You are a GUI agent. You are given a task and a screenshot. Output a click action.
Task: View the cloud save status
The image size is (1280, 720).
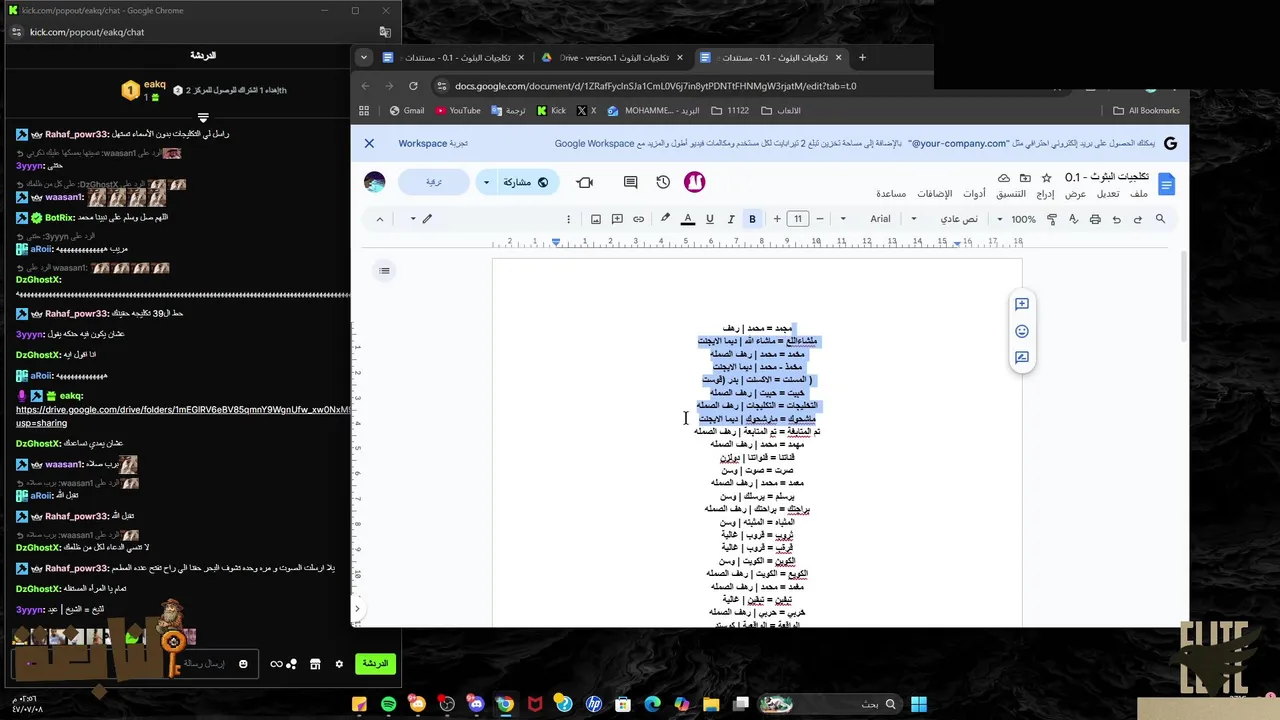click(x=1004, y=177)
